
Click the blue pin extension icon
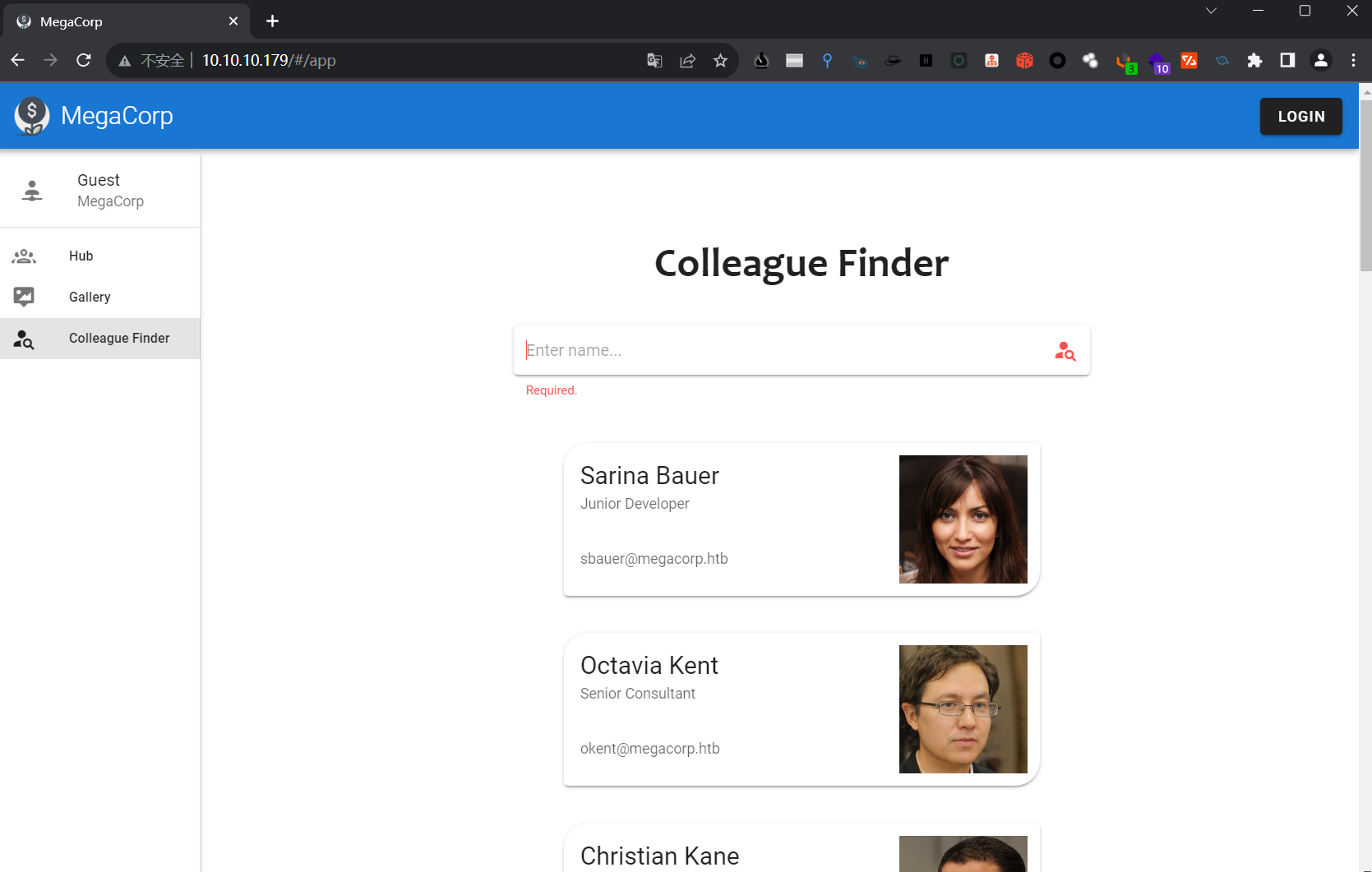click(827, 60)
